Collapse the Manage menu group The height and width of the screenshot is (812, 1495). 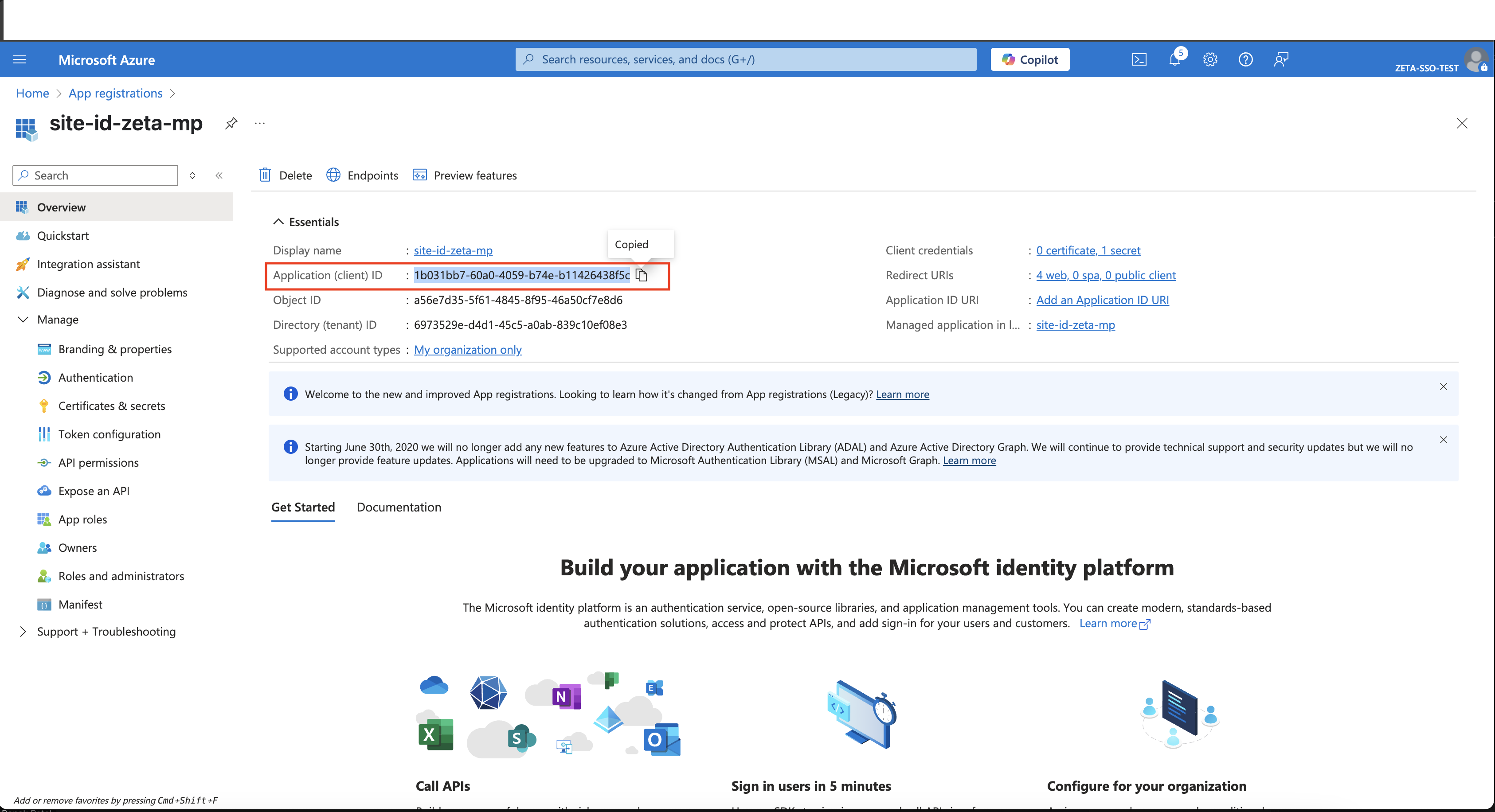click(23, 320)
